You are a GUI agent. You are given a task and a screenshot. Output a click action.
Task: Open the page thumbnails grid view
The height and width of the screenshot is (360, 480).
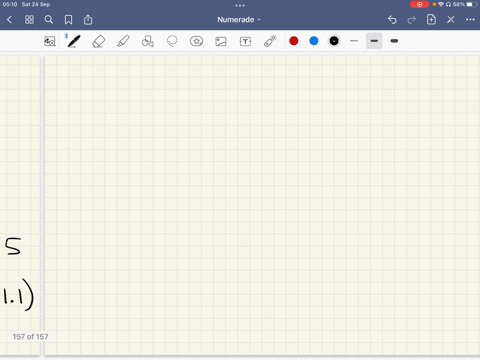[x=29, y=20]
